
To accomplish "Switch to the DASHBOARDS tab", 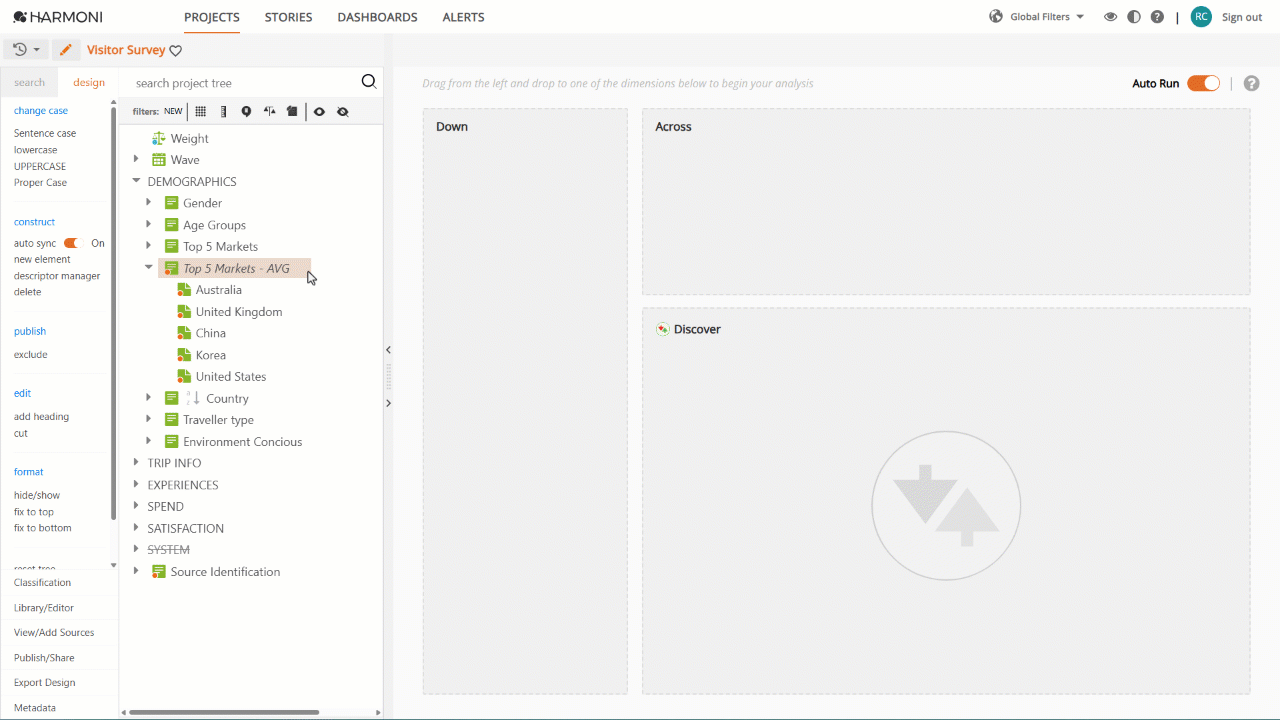I will pos(377,17).
